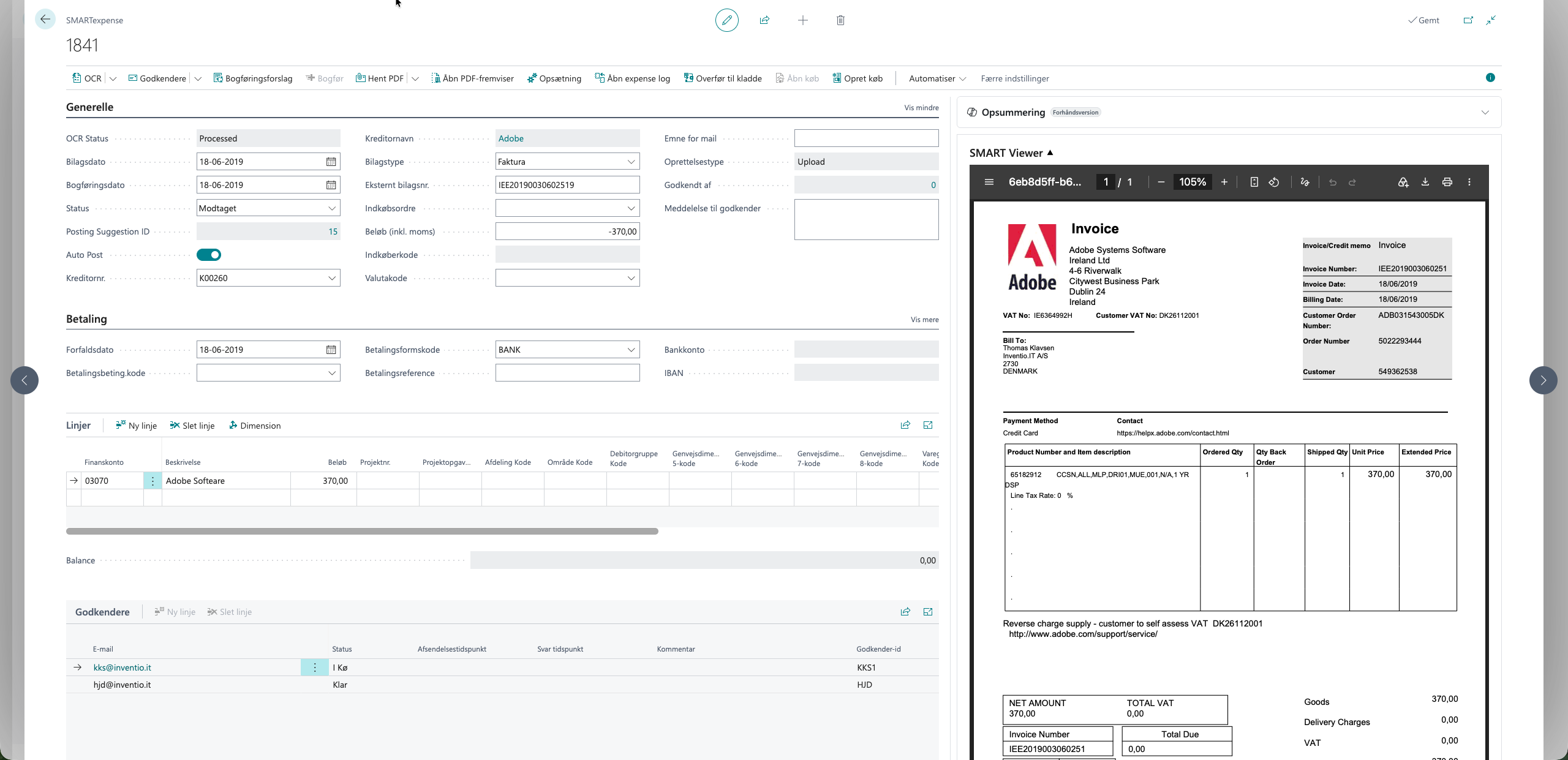This screenshot has width=1568, height=760.
Task: Open Åbn PDF-fremviser action
Action: click(472, 78)
